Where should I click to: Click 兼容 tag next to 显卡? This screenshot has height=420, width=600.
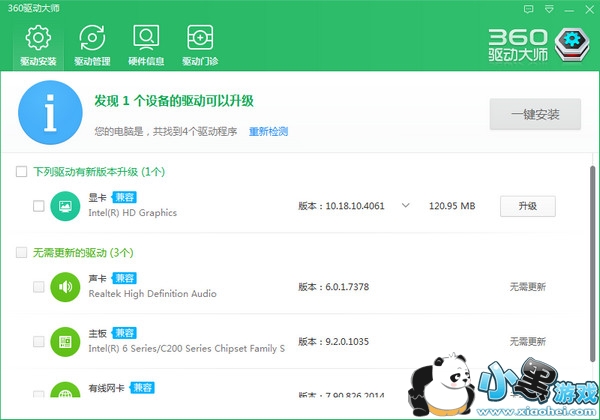tap(124, 197)
